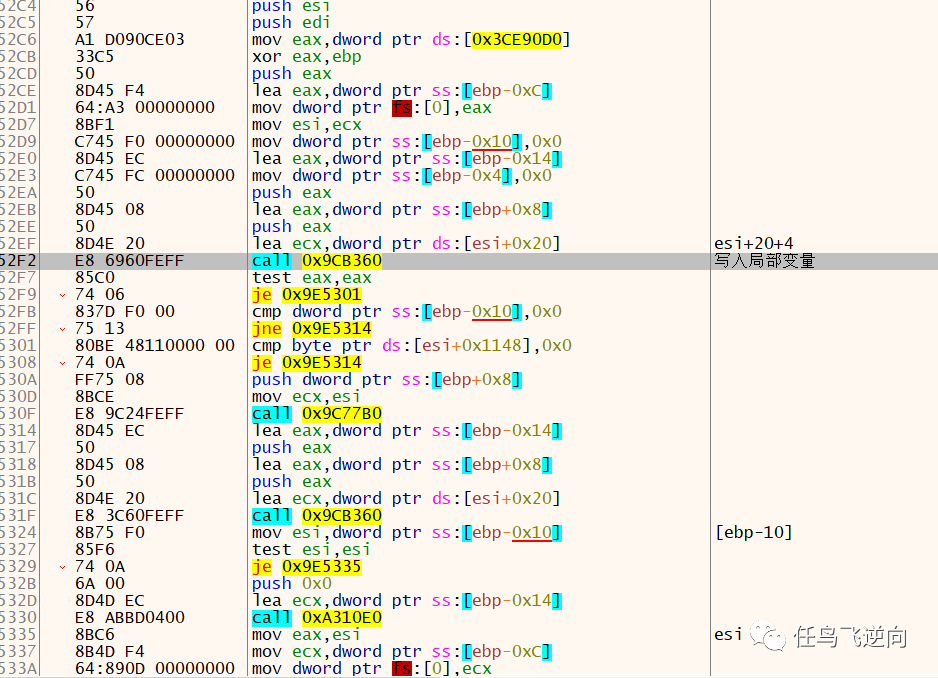The width and height of the screenshot is (938, 678).
Task: Select the comment [ebp-10]
Action: [x=754, y=533]
